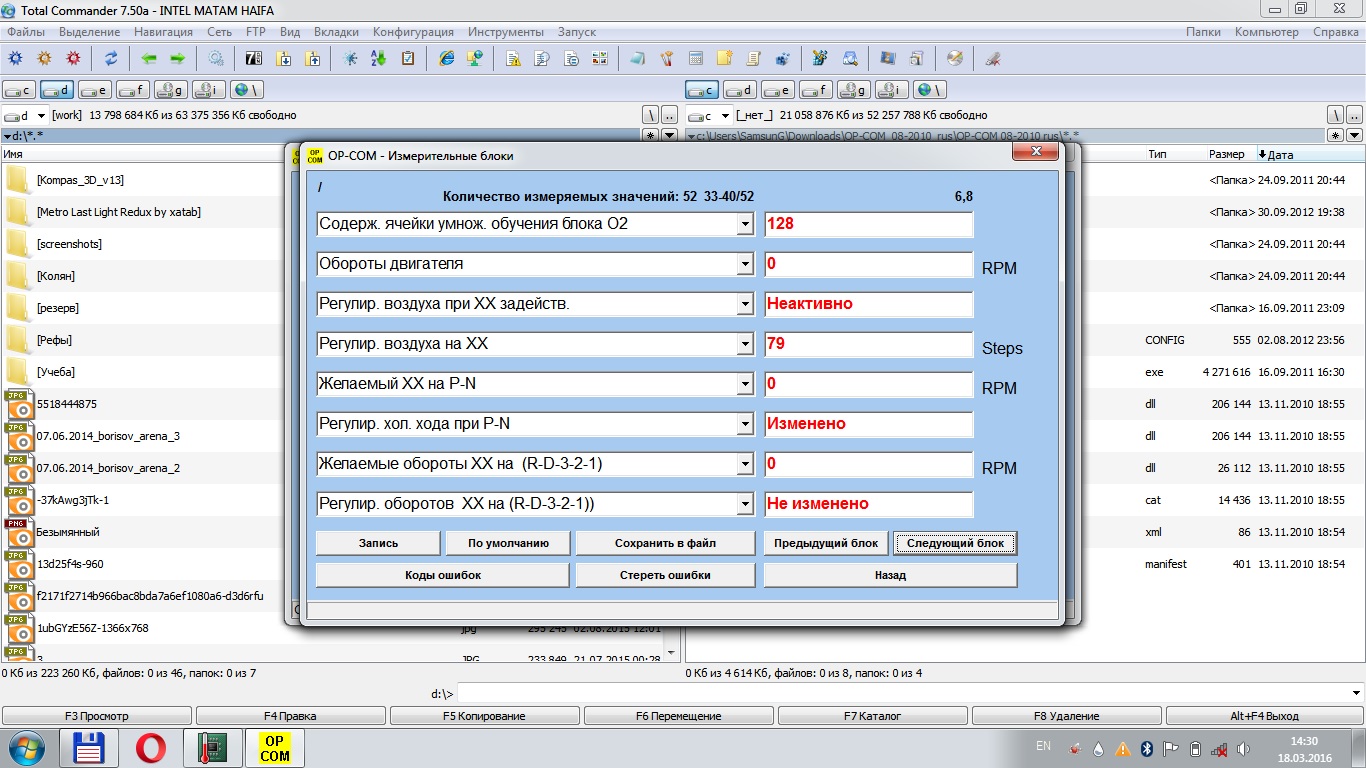Select drive e in right panel drive bar
Screen dimensions: 1366x768
coord(778,90)
